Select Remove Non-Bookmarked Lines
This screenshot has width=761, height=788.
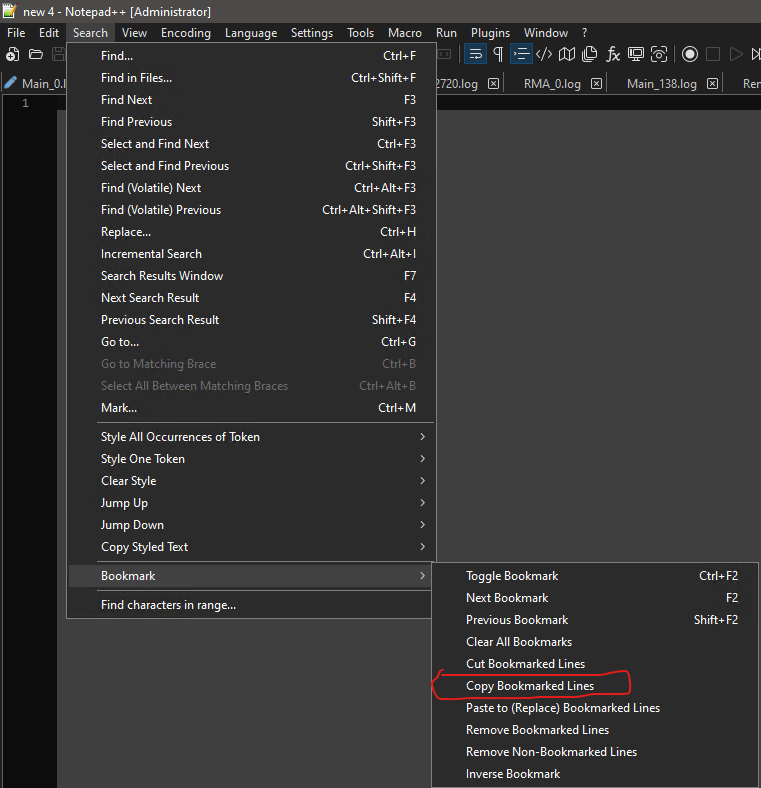[595, 752]
